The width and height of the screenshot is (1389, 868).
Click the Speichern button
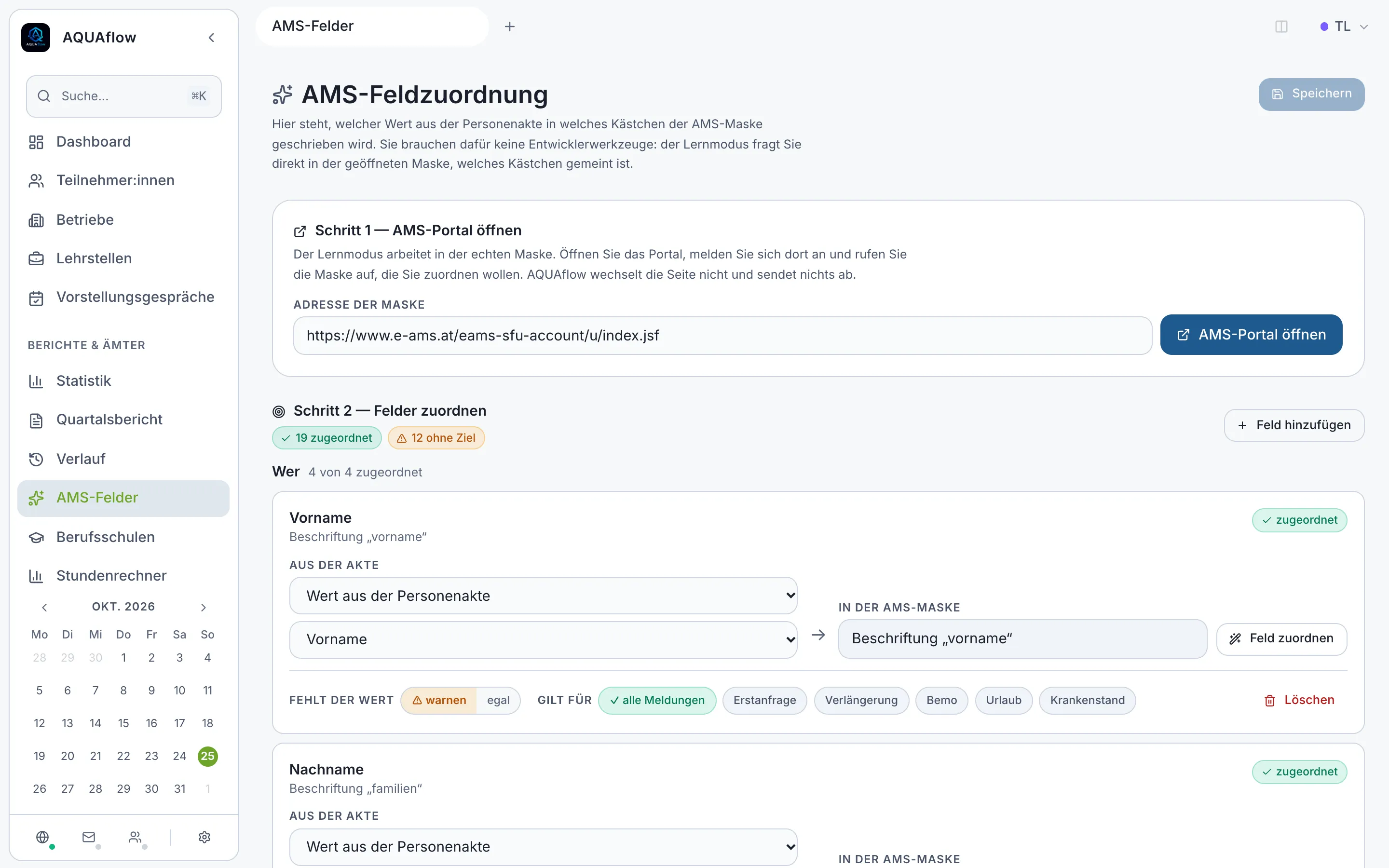point(1311,94)
